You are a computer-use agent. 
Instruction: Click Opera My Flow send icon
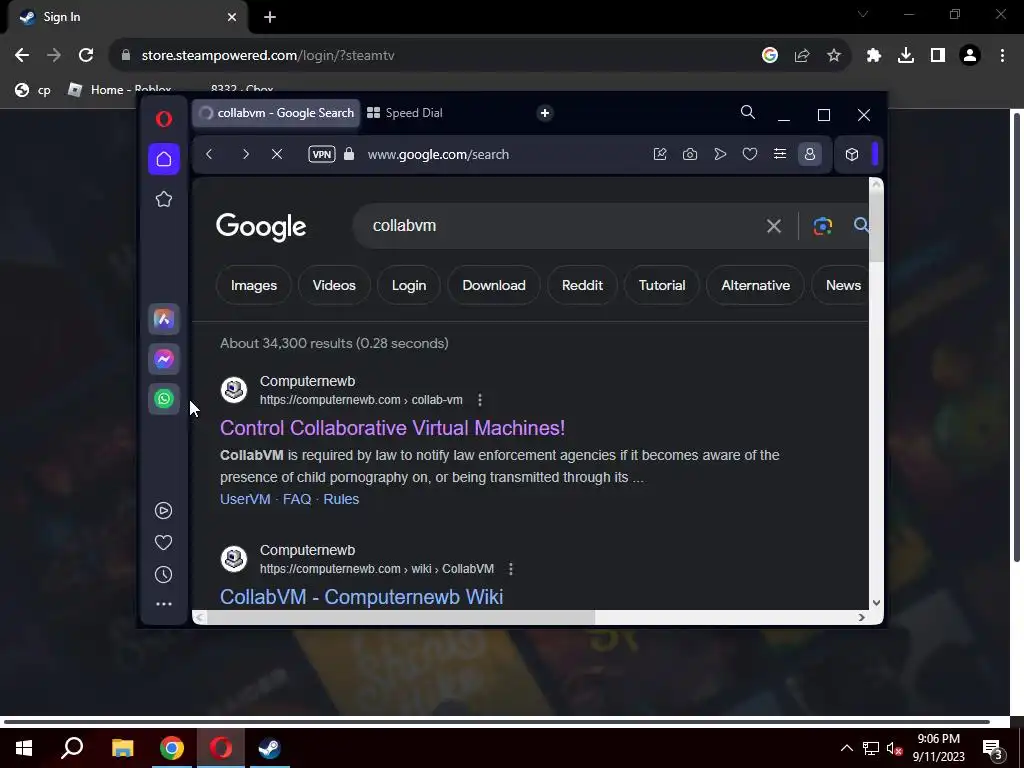(720, 154)
